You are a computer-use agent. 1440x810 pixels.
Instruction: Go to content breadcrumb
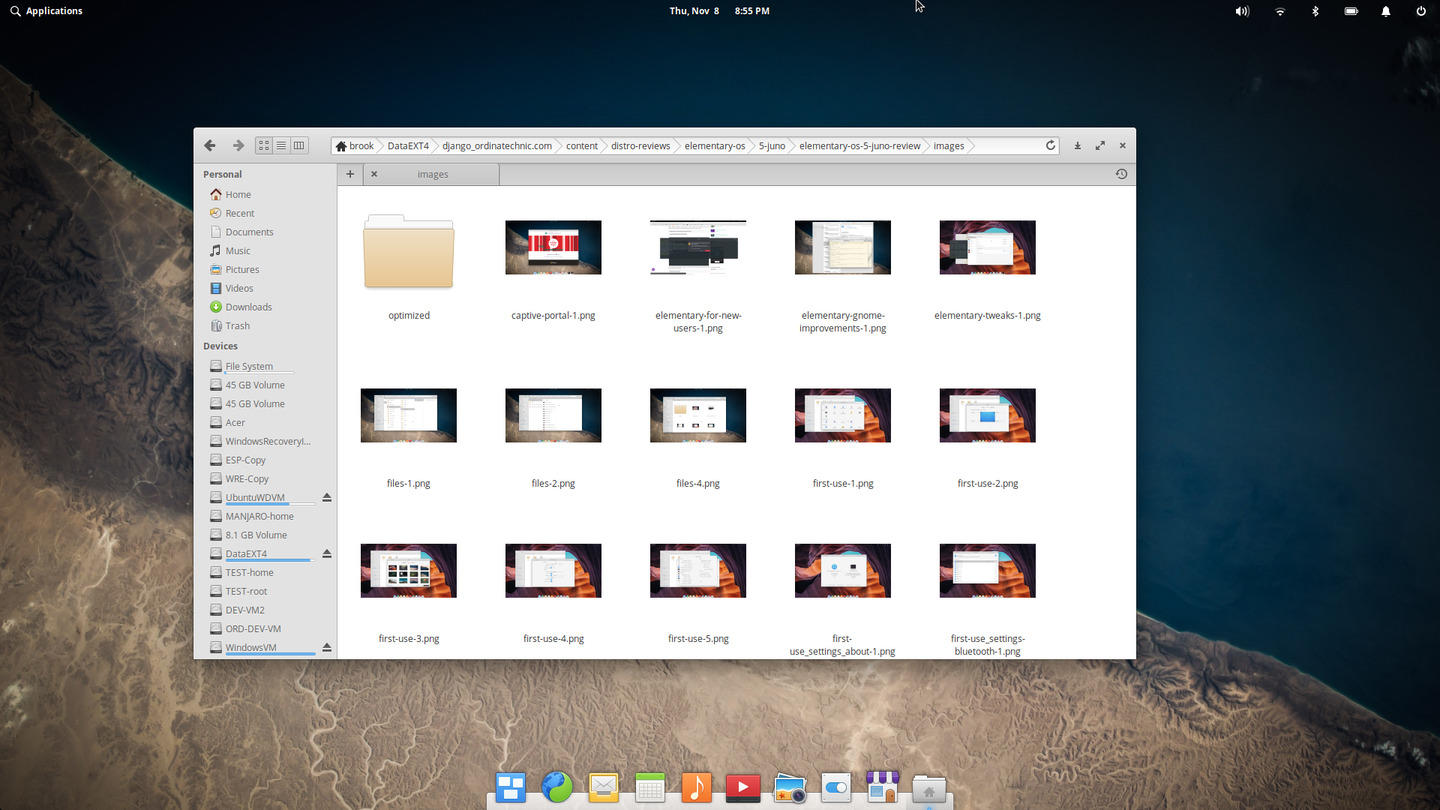point(582,146)
